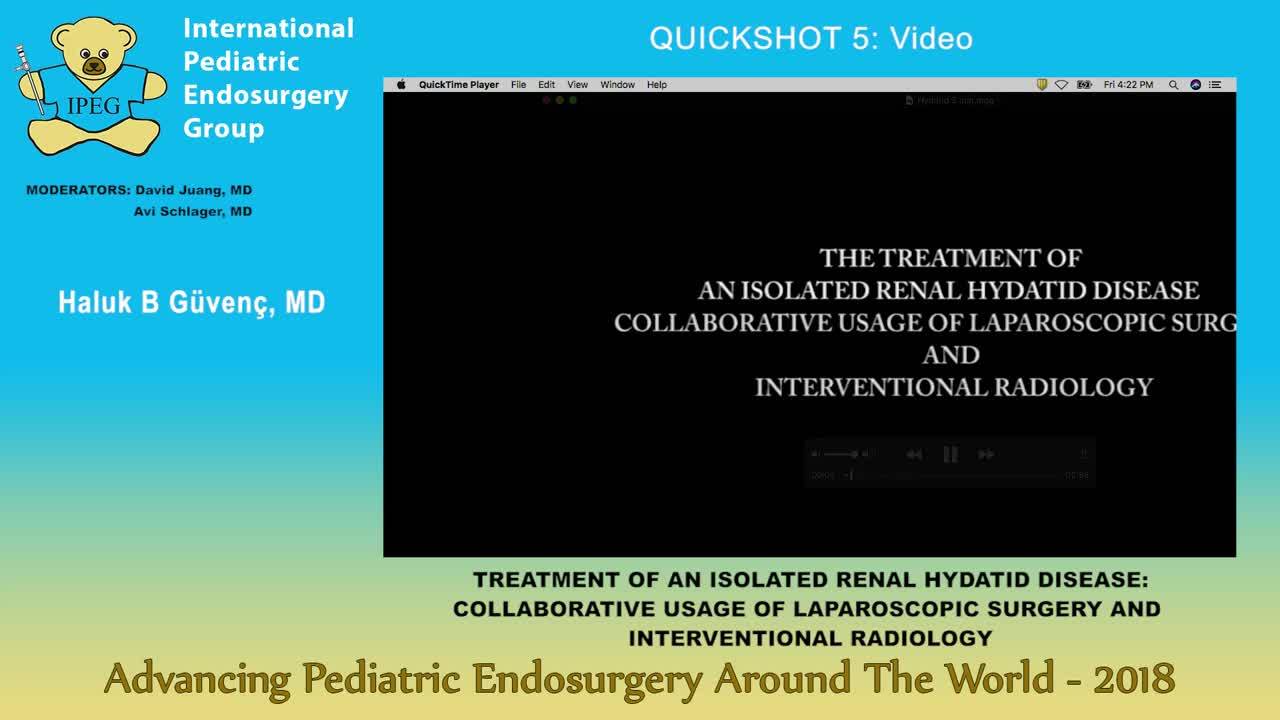Toggle full screen with the green window button
The height and width of the screenshot is (720, 1280).
(x=572, y=100)
